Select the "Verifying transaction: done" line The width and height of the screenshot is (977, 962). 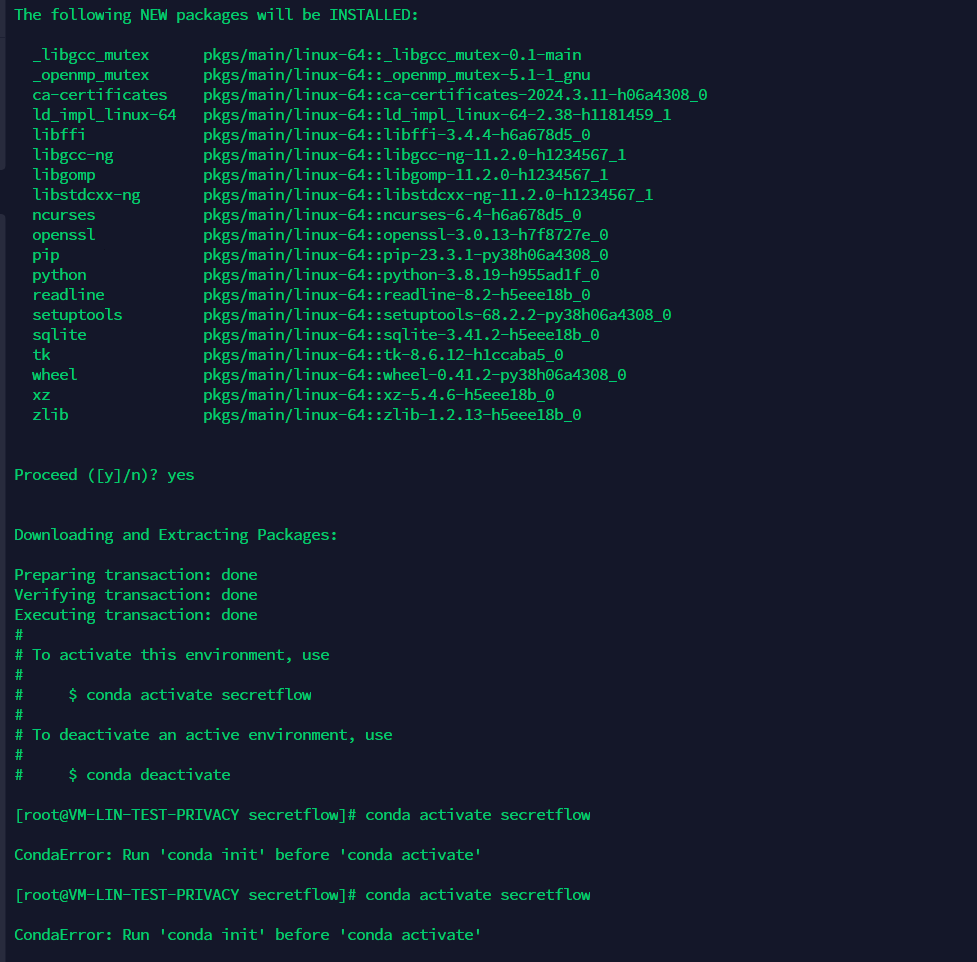pyautogui.click(x=136, y=595)
